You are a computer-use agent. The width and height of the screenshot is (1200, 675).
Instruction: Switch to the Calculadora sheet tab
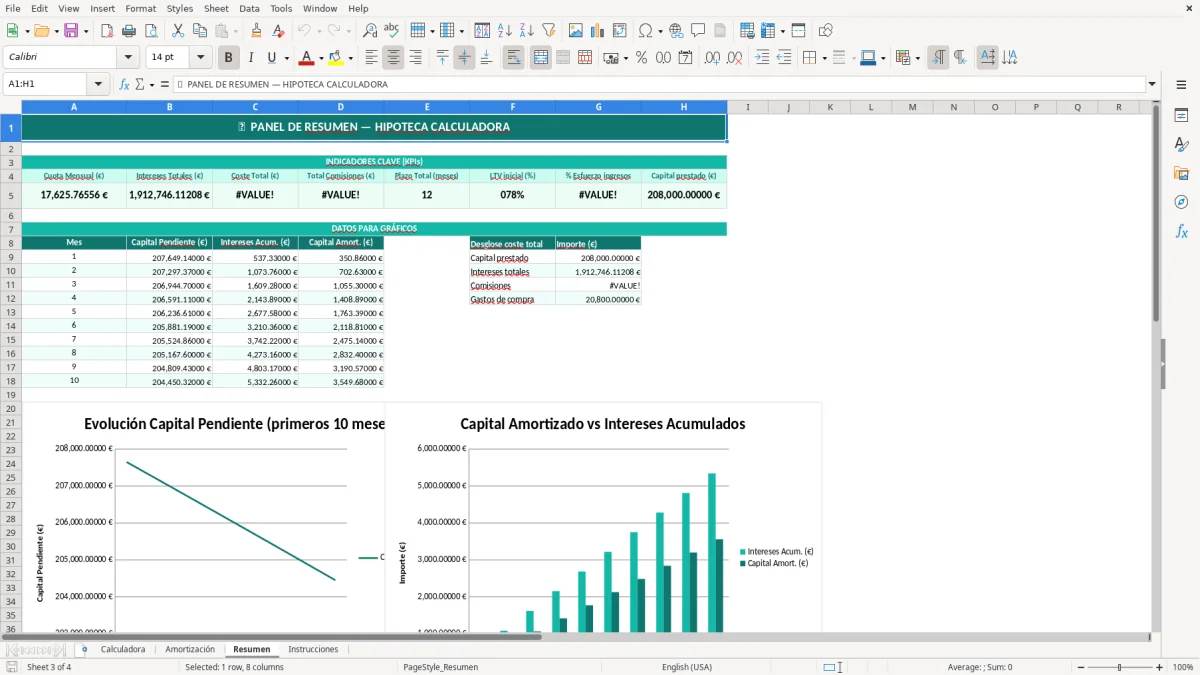coord(123,650)
